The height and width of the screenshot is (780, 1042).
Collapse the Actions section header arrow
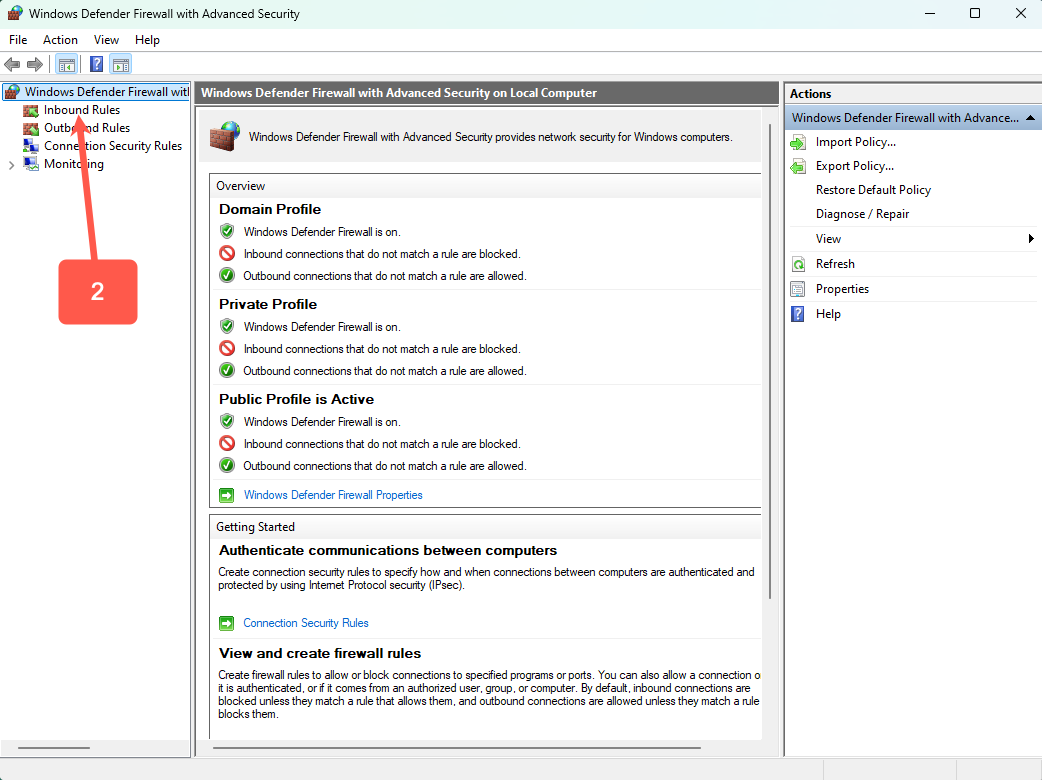(1030, 118)
